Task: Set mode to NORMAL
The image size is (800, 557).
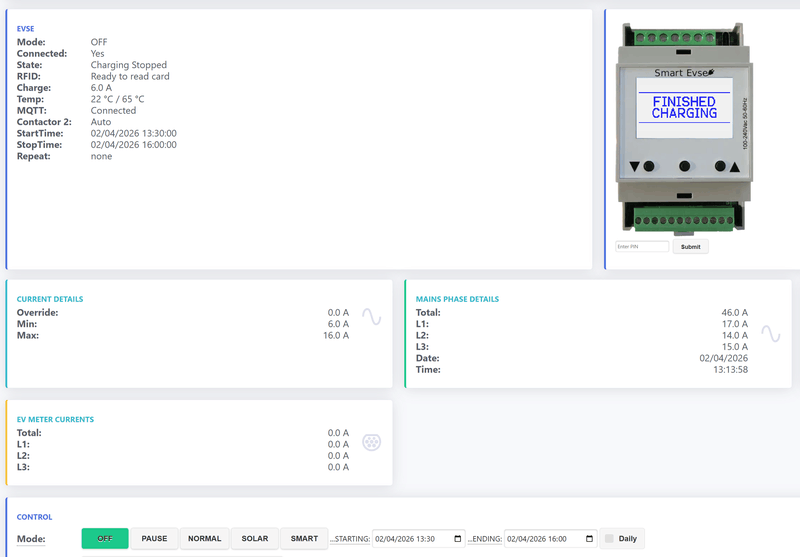Action: (205, 539)
